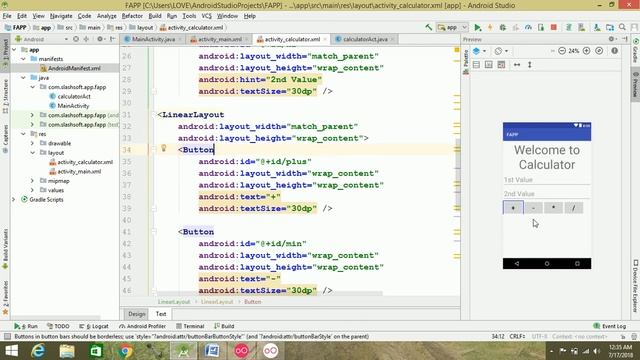The width and height of the screenshot is (640, 360).
Task: Expand Gradle Scripts node
Action: pos(14,200)
